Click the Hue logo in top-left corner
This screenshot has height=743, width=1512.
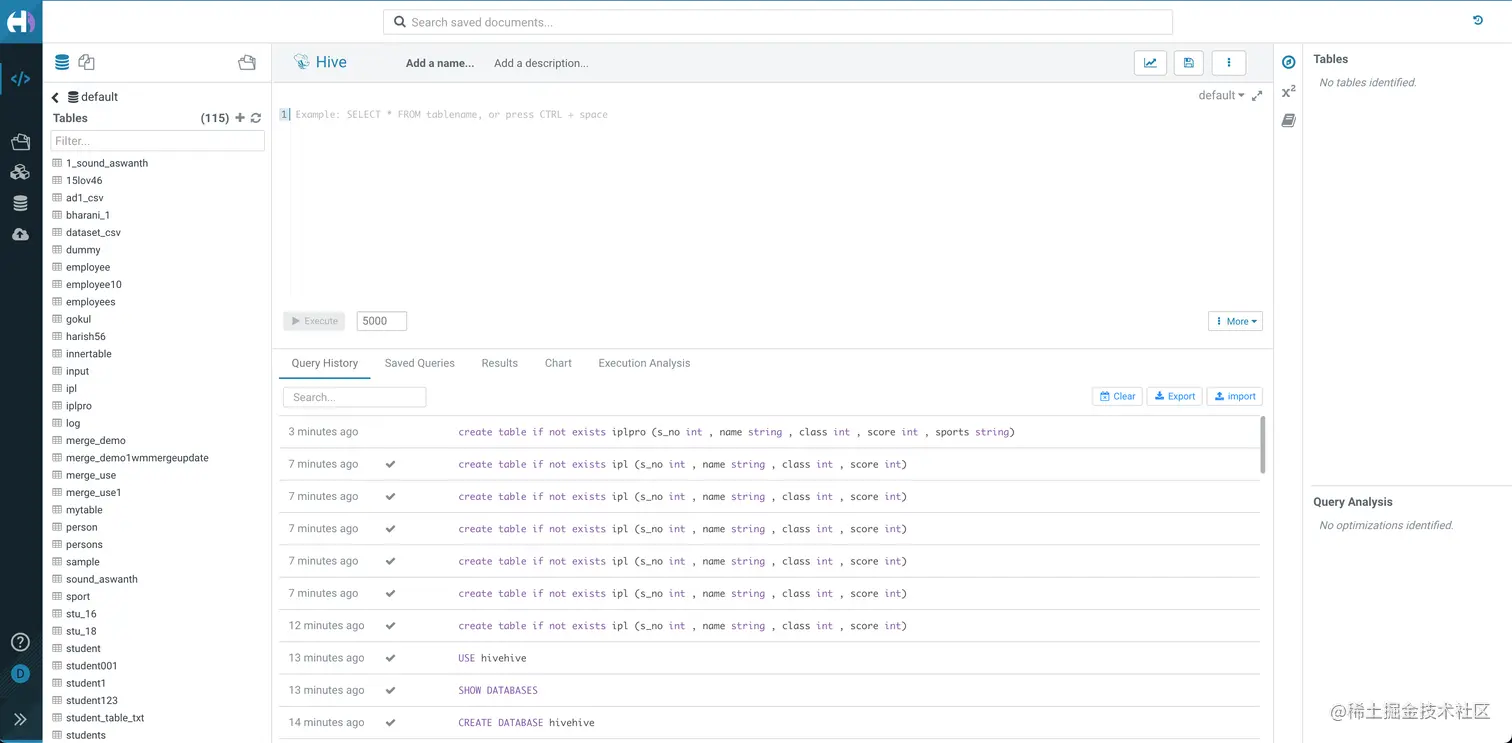coord(20,21)
